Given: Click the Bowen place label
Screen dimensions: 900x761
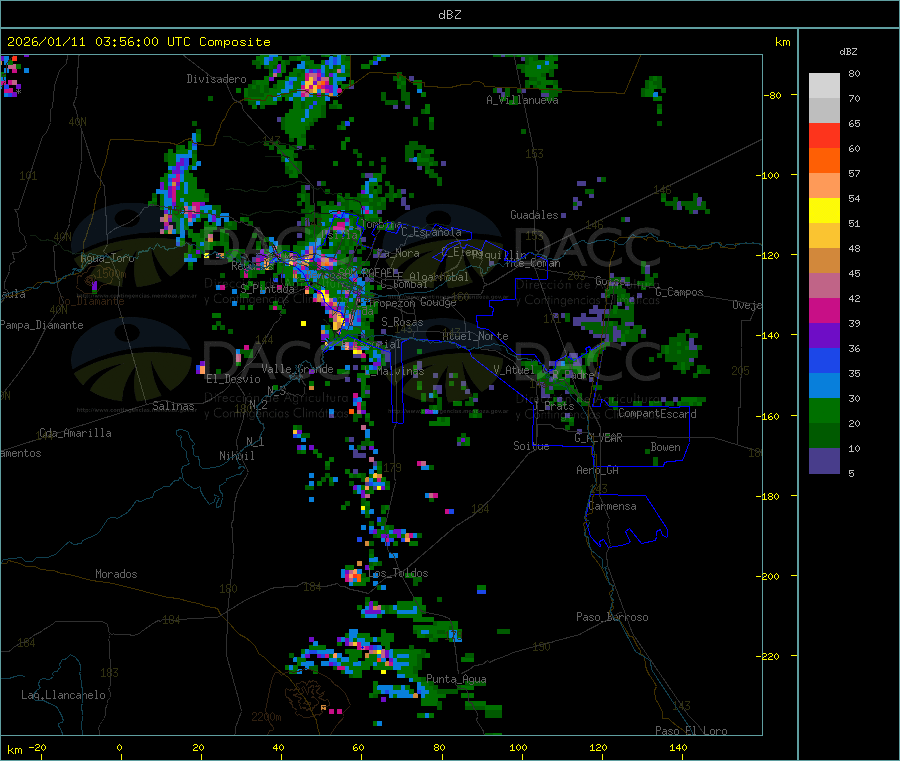Looking at the screenshot, I should 665,447.
